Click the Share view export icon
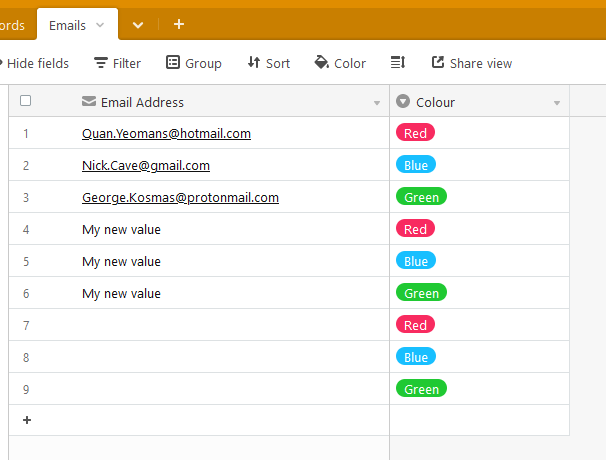Viewport: 606px width, 460px height. [x=438, y=62]
